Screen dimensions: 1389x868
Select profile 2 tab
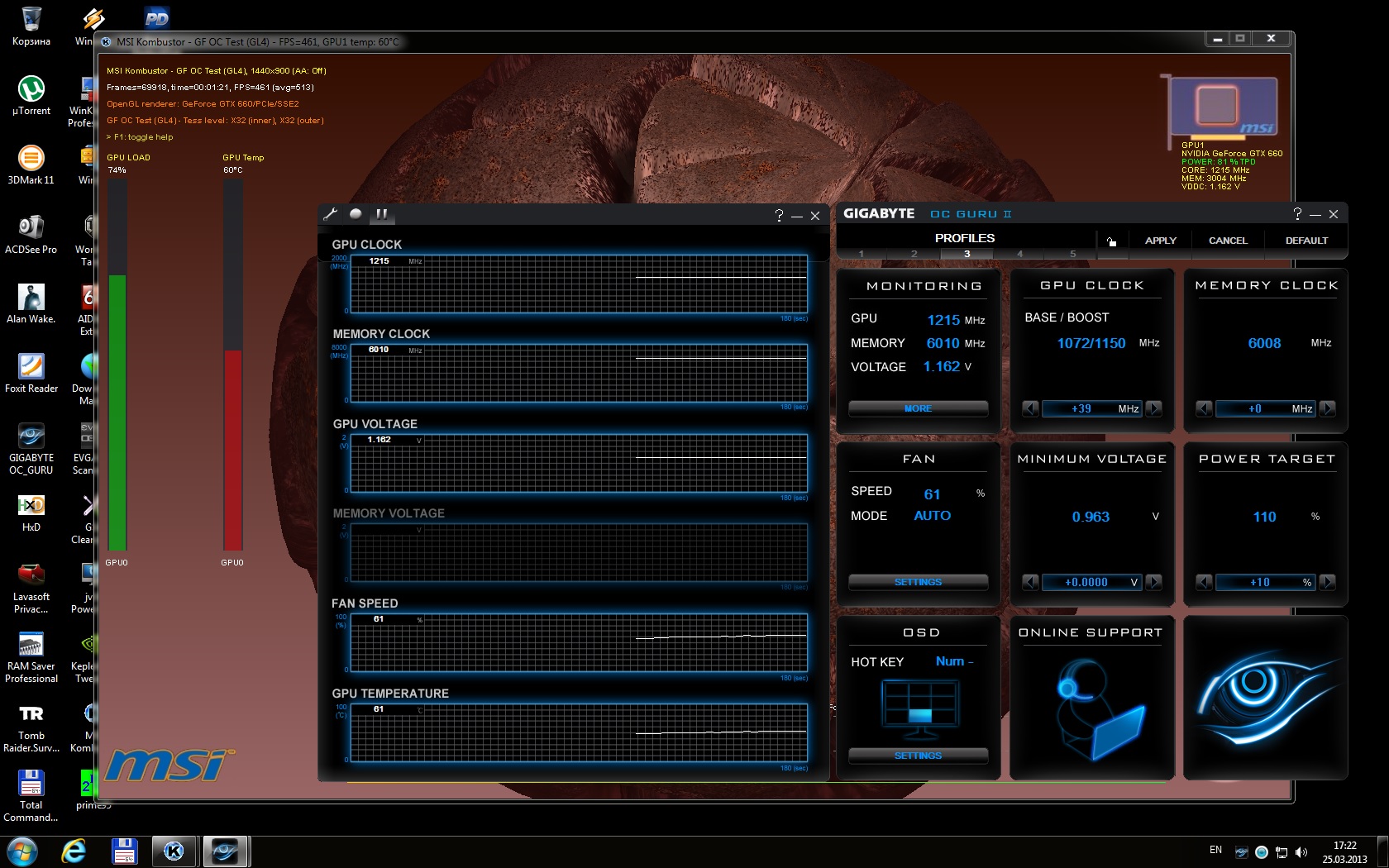coord(914,254)
